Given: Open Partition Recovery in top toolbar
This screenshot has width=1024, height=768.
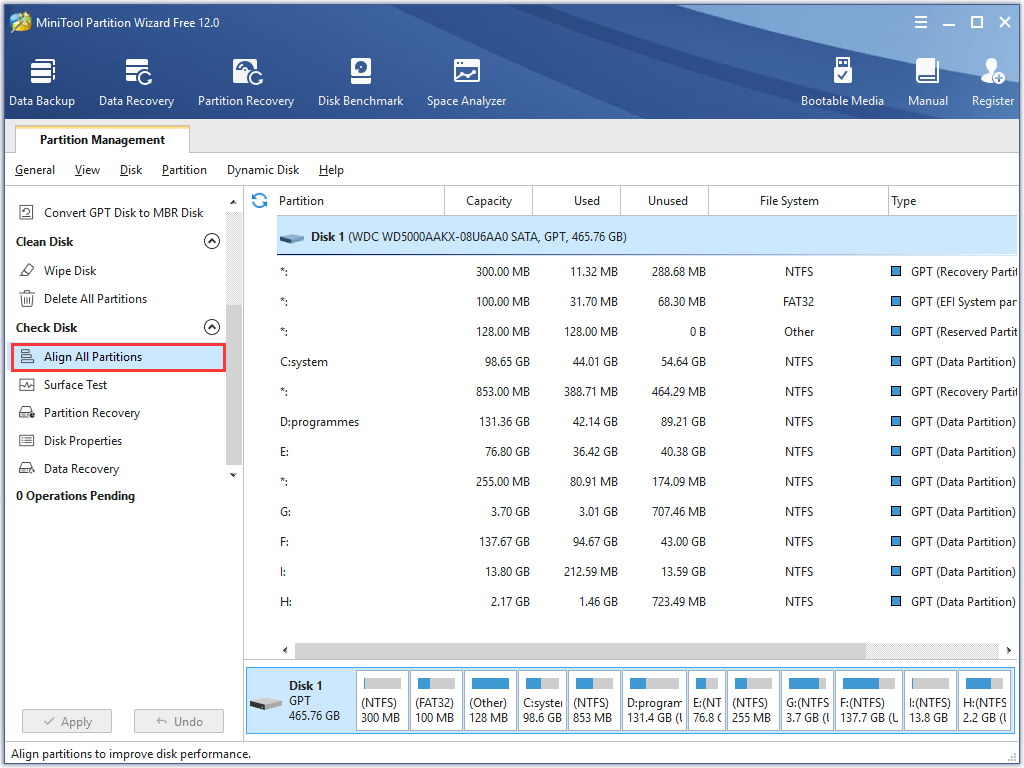Looking at the screenshot, I should 246,82.
